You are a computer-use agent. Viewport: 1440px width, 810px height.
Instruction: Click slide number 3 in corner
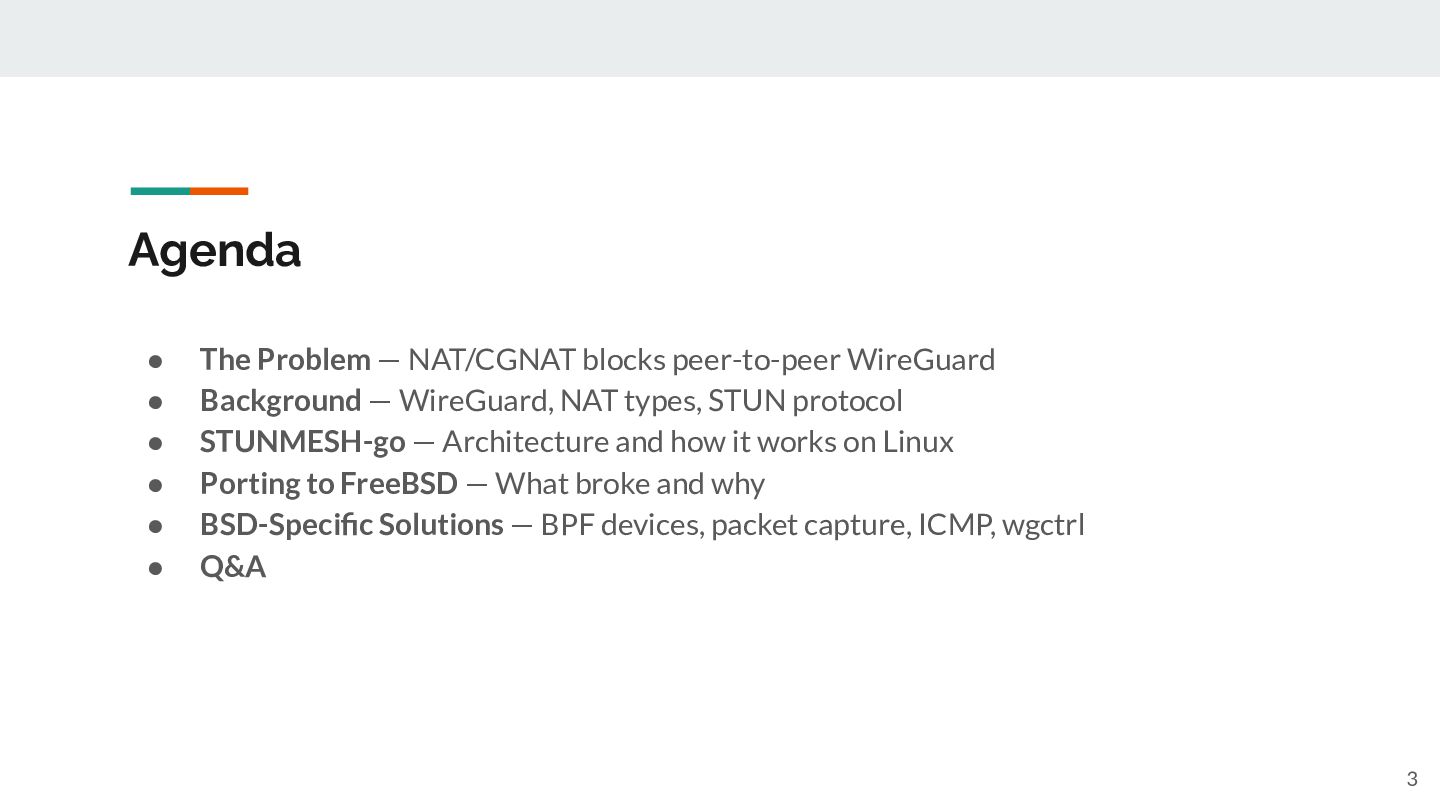pos(1412,779)
